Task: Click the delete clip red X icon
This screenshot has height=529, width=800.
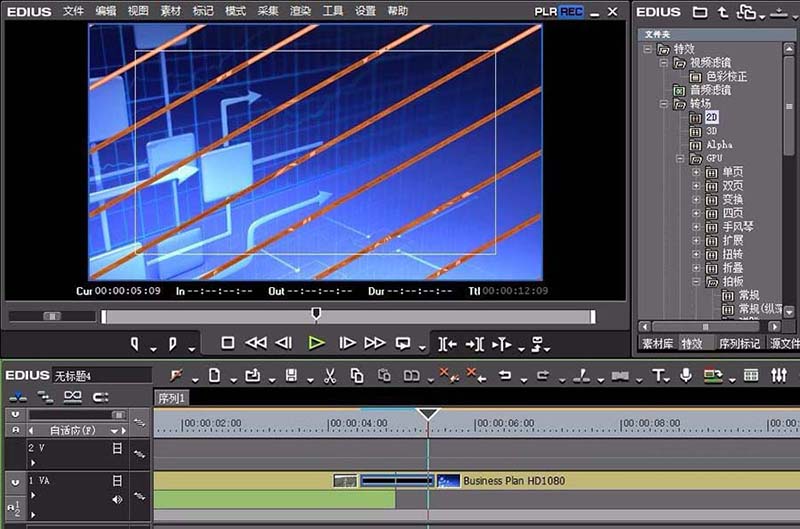Action: (448, 375)
